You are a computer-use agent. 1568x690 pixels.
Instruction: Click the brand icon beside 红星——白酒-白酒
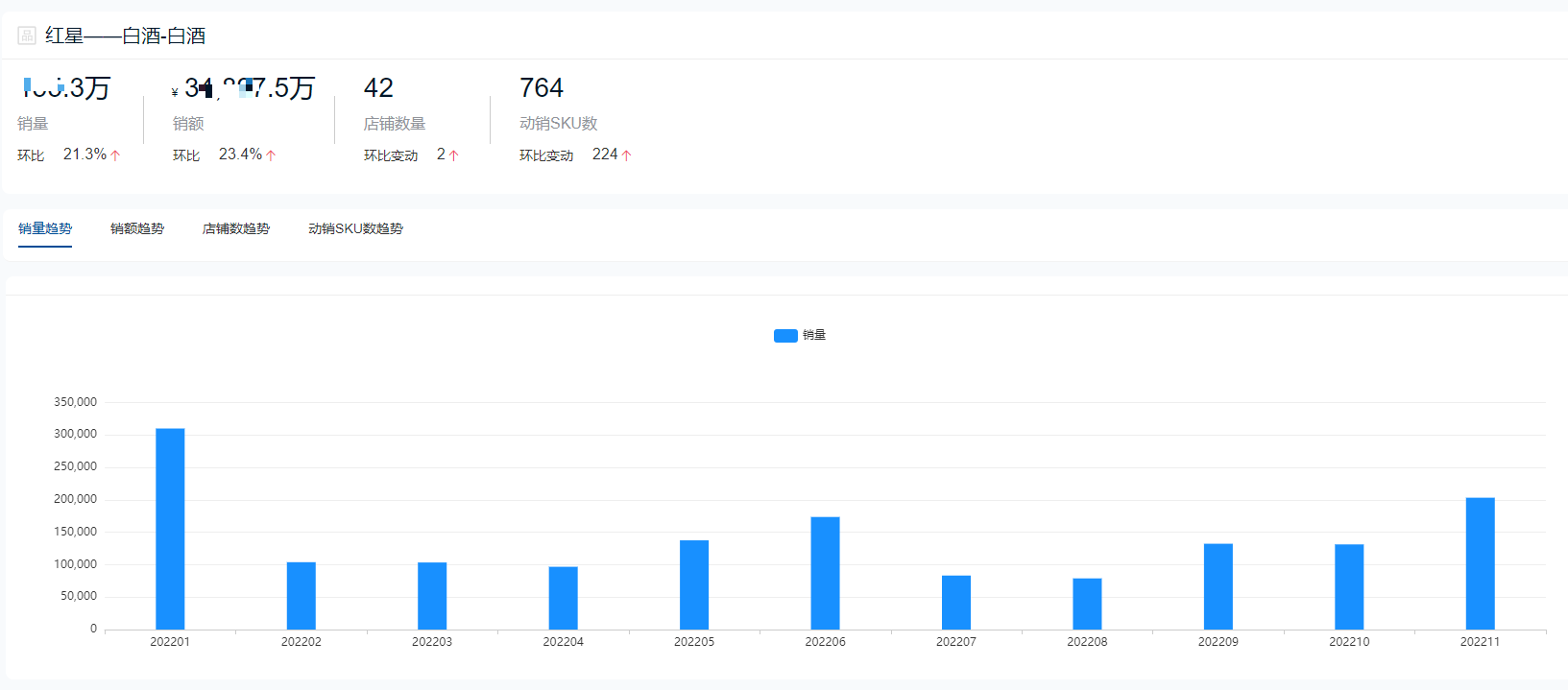(27, 36)
